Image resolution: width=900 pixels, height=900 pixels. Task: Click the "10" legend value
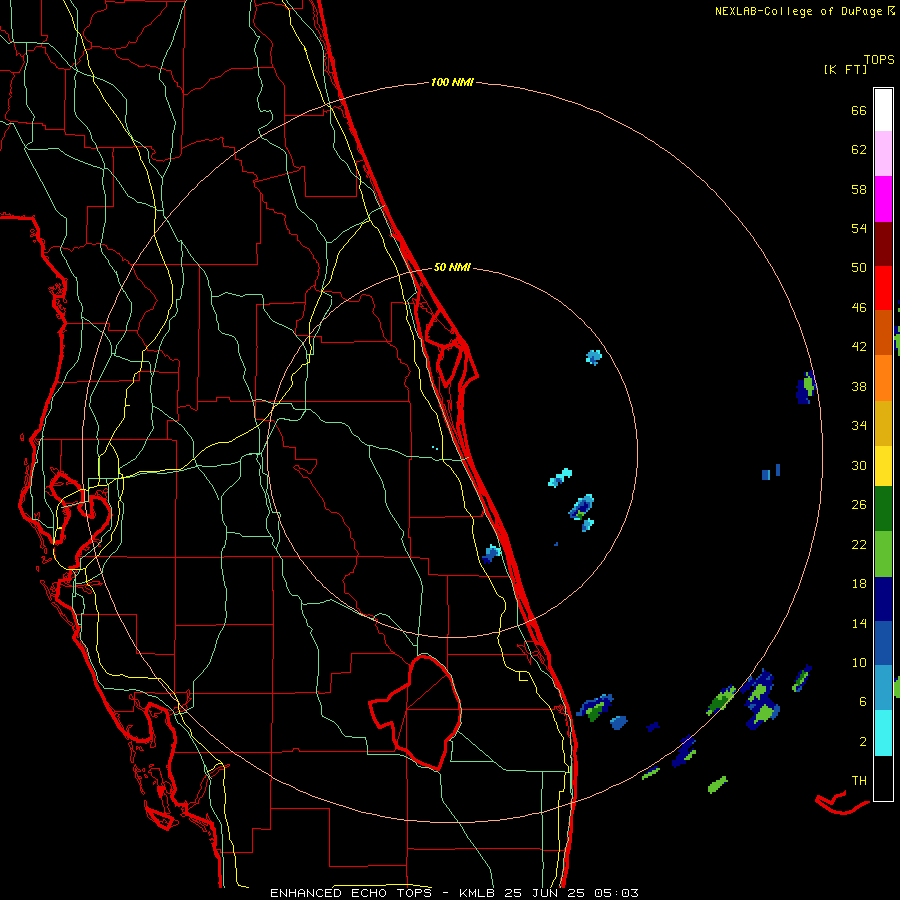click(859, 662)
